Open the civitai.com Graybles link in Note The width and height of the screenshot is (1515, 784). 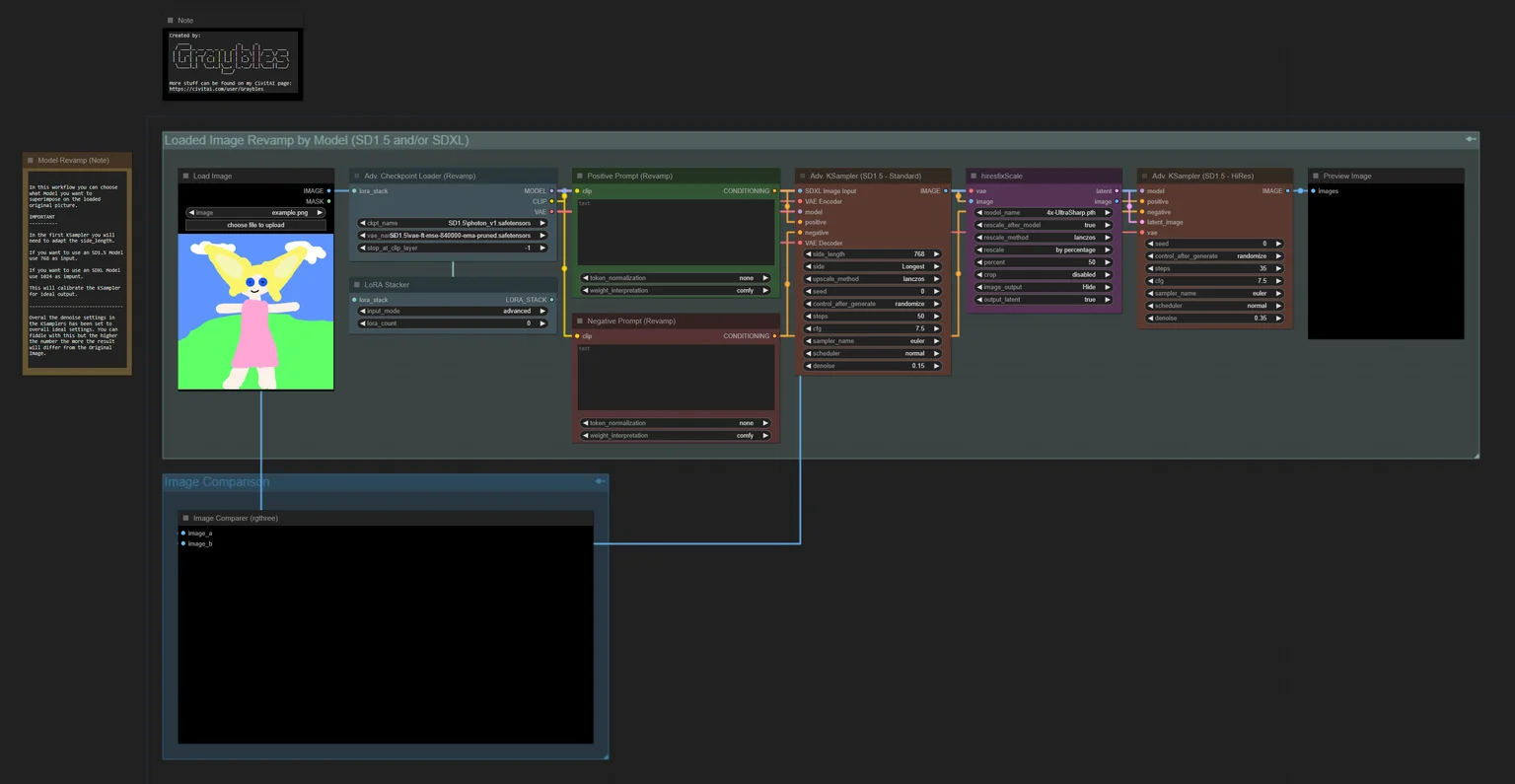[x=216, y=89]
